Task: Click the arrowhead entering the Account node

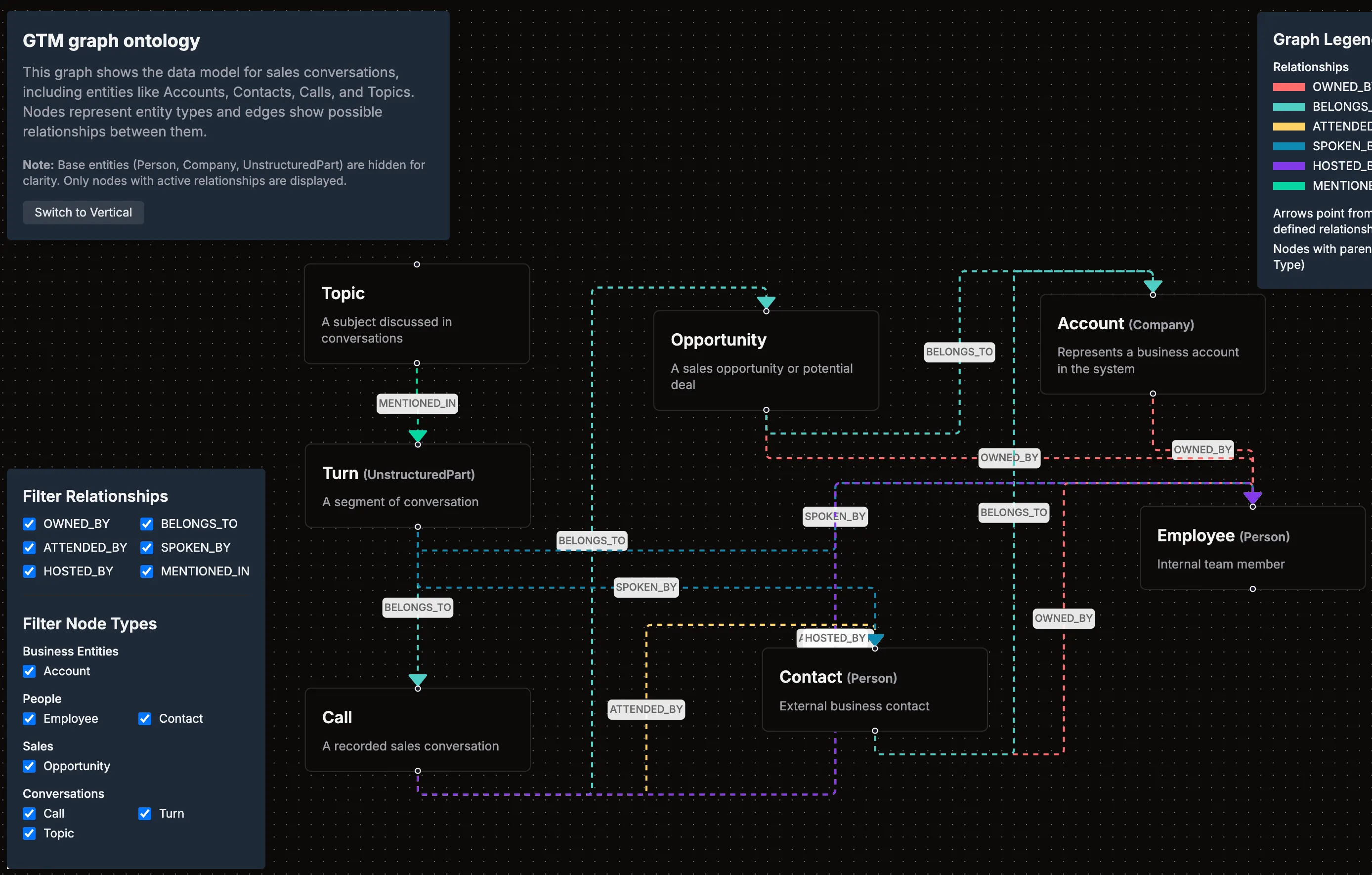Action: [1153, 286]
